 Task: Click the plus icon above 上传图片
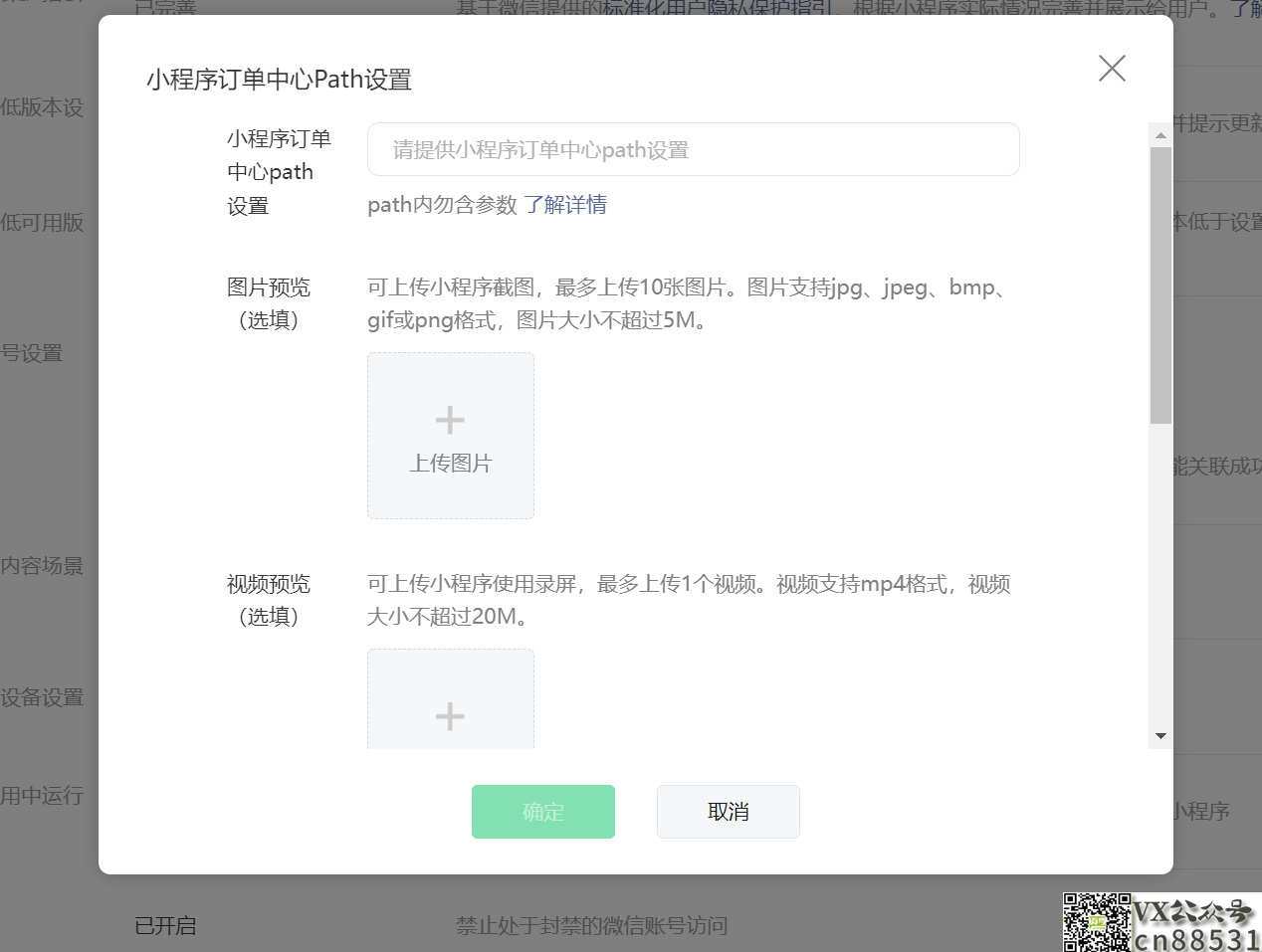[x=450, y=420]
